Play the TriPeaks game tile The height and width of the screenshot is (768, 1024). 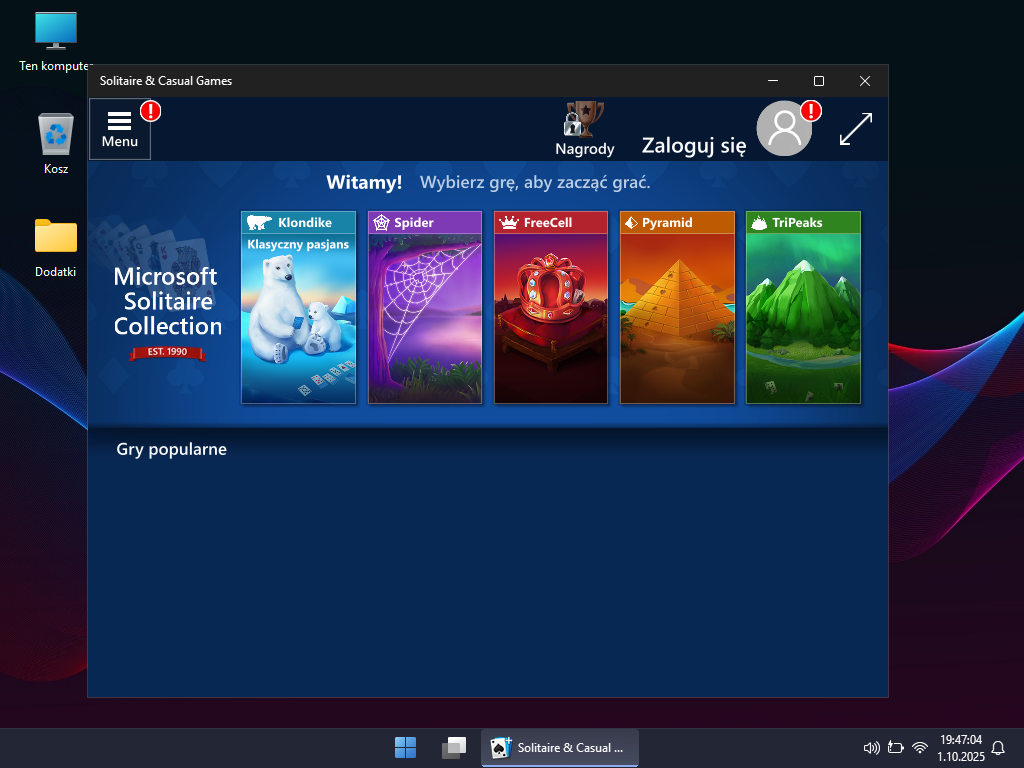point(803,308)
